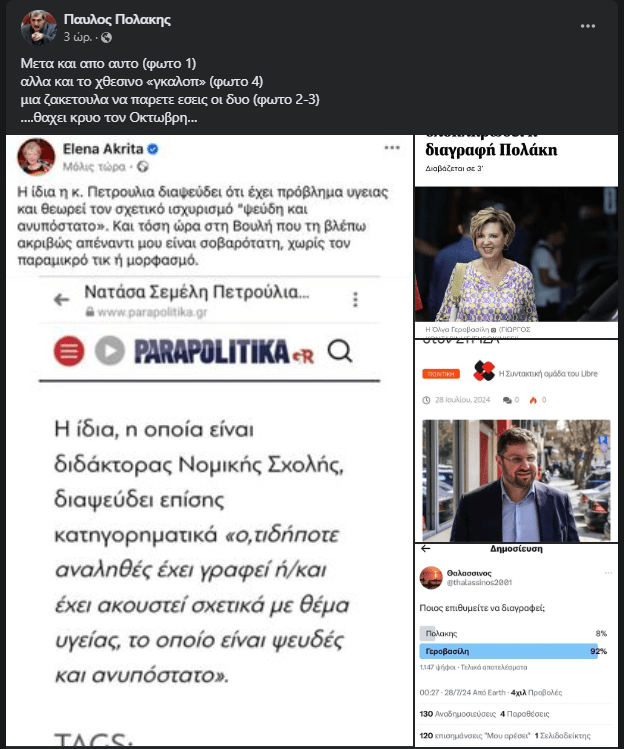Open the Όλγα Γεροβασίλη article photo
Screen dimensions: 624x749
point(516,254)
